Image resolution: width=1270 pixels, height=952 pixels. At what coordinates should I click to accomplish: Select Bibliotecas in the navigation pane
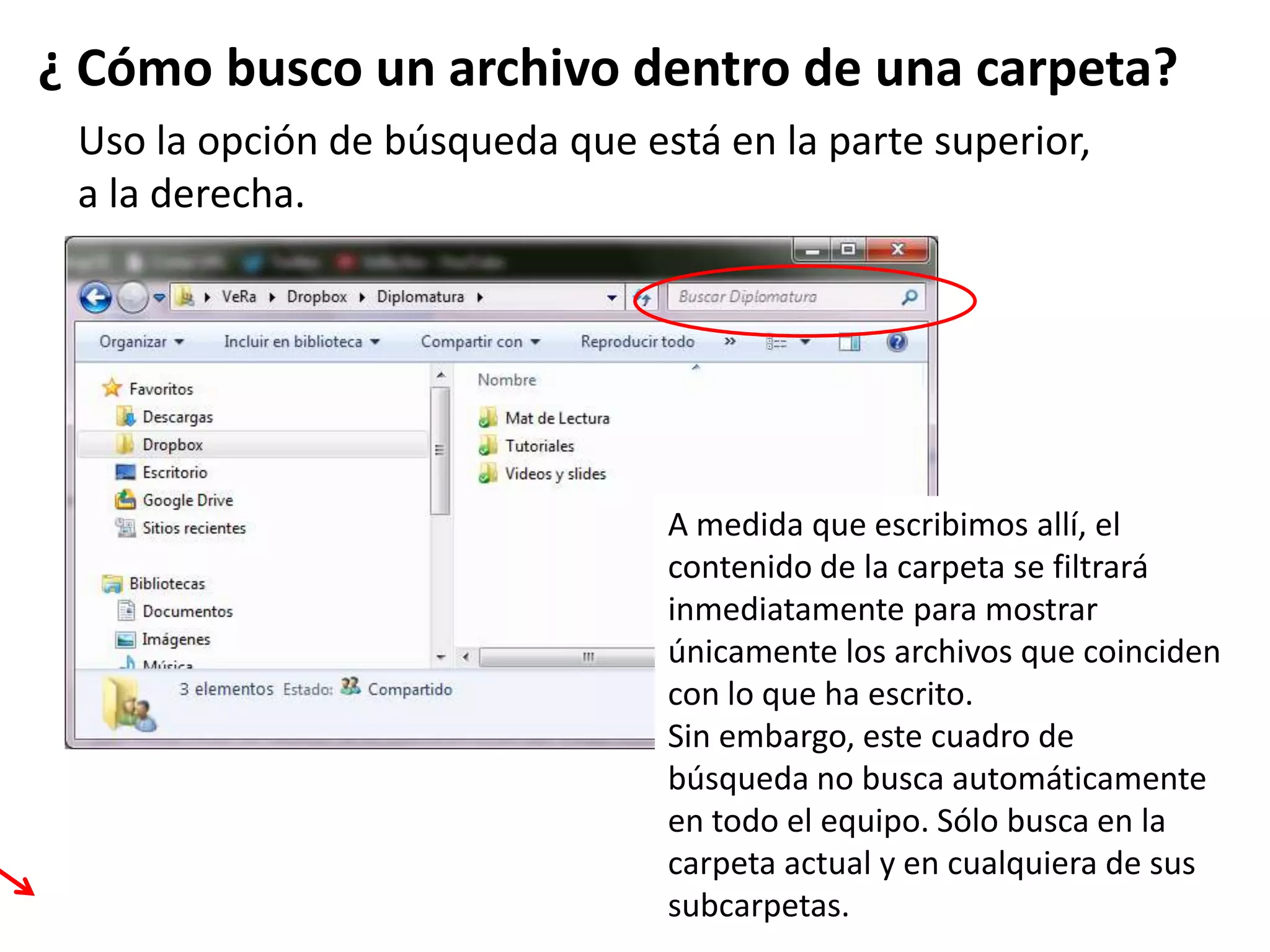click(x=167, y=584)
